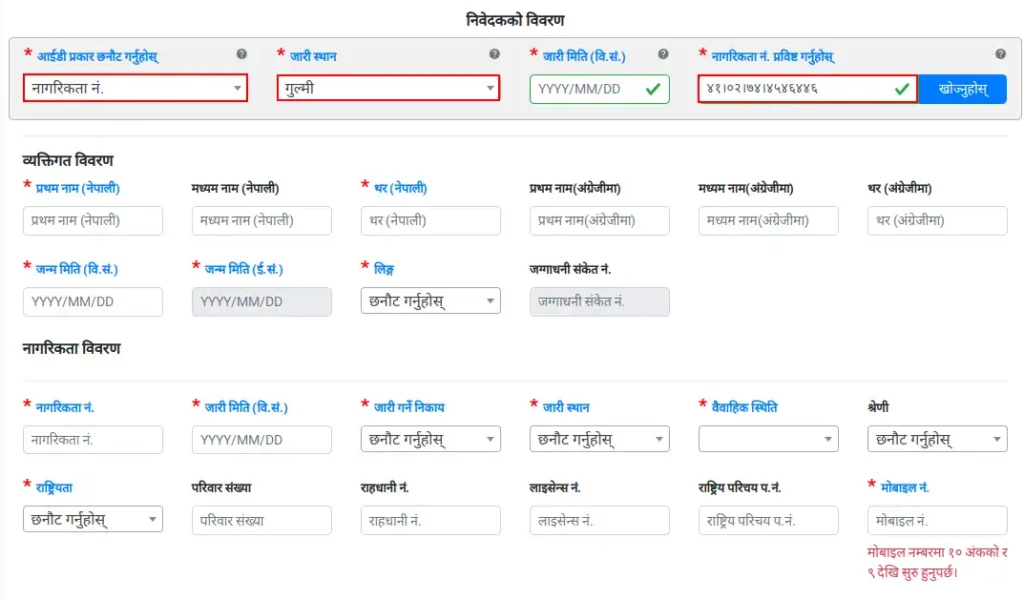
Task: Click the परिवार संख्या text field
Action: pyautogui.click(x=261, y=520)
